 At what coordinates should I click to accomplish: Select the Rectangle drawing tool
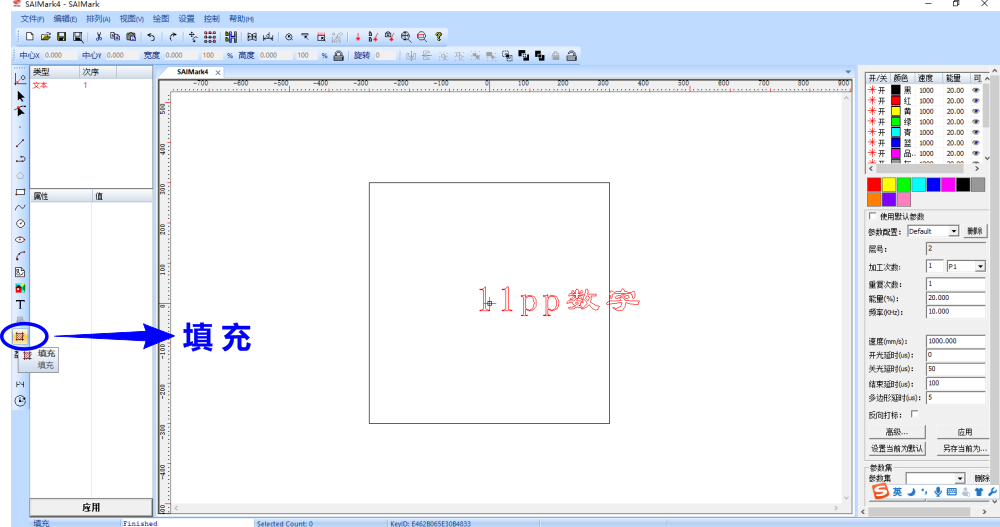pyautogui.click(x=20, y=191)
